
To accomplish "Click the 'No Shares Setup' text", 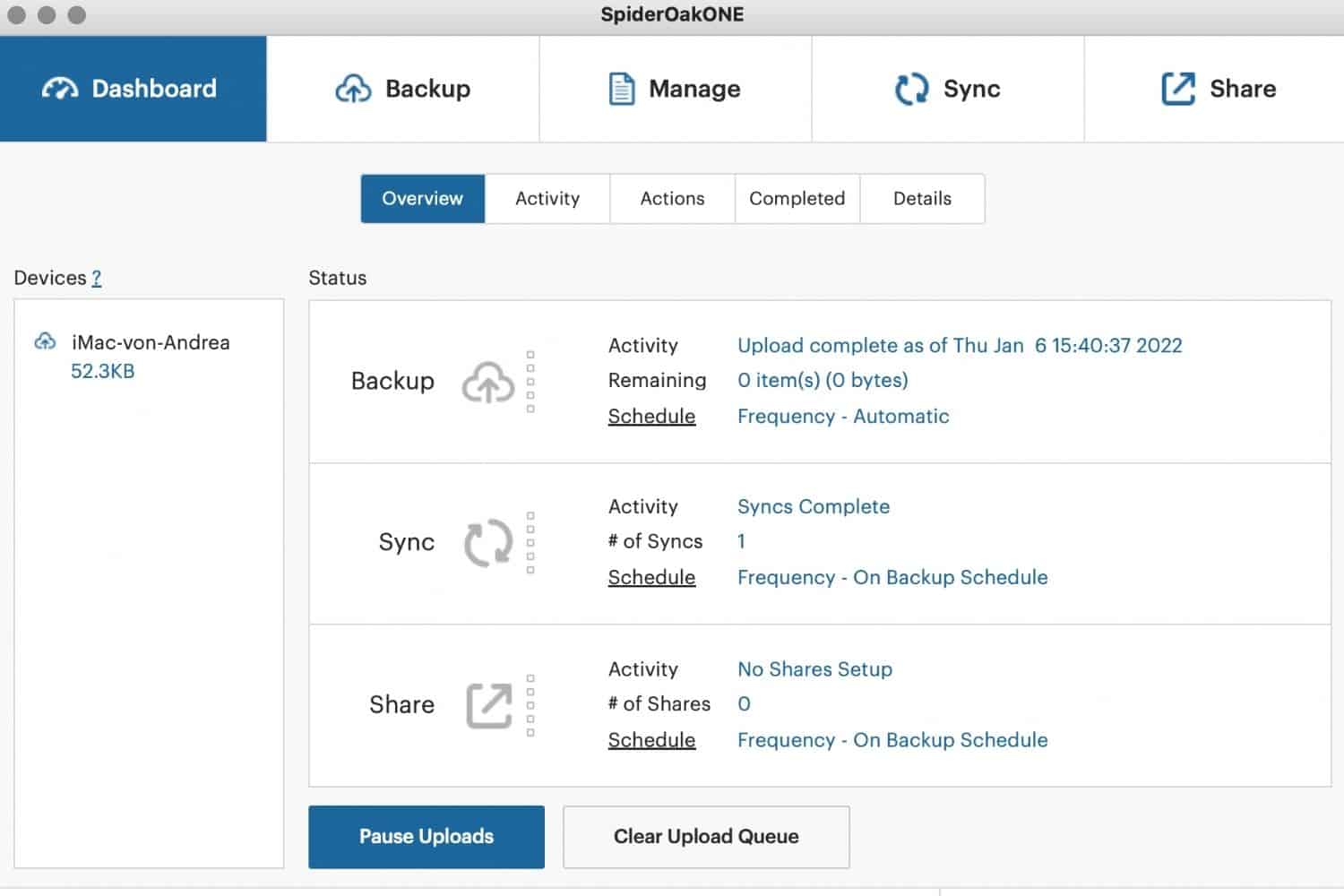I will (814, 669).
